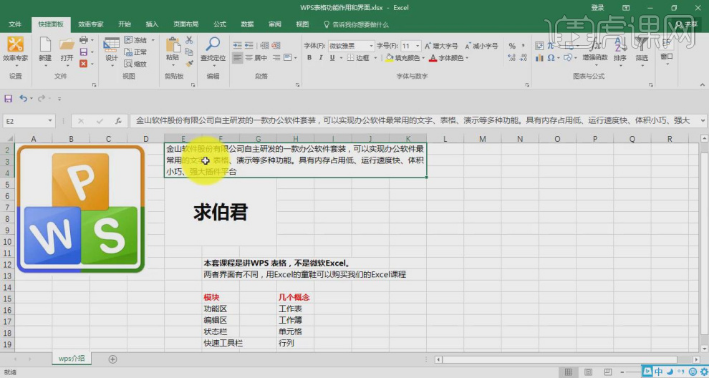Switch to the 插入 insert tab

pyautogui.click(x=152, y=24)
